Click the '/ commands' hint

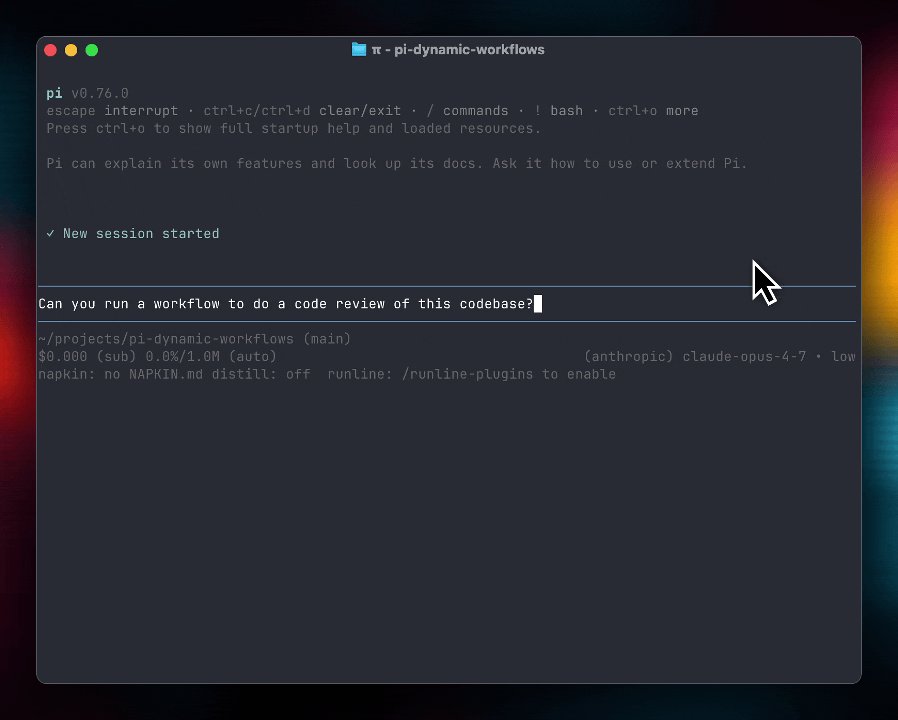467,111
